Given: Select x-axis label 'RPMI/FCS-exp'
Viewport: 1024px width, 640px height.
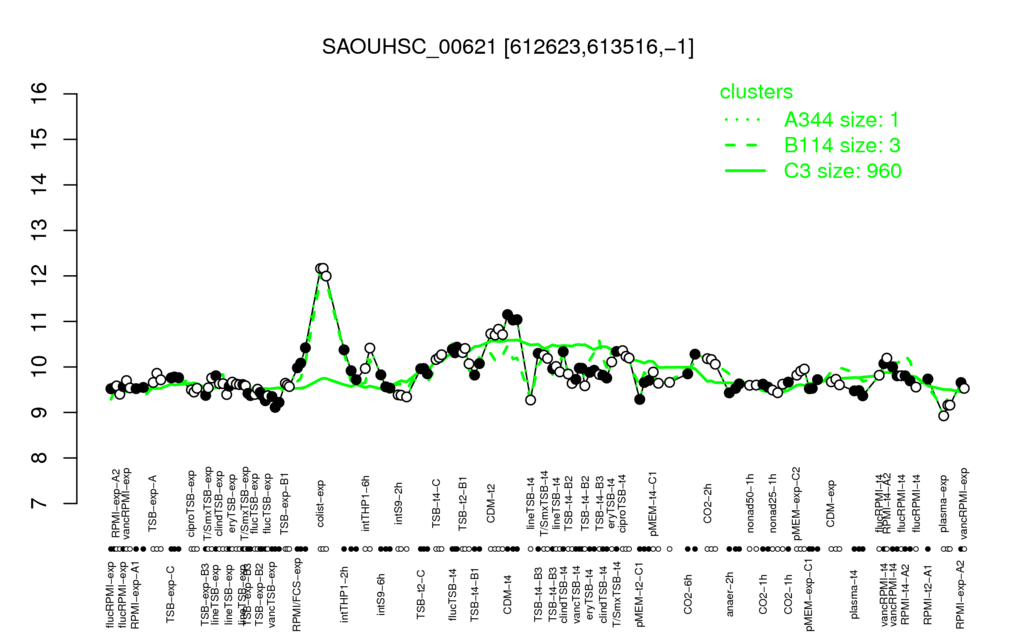Looking at the screenshot, I should [296, 595].
